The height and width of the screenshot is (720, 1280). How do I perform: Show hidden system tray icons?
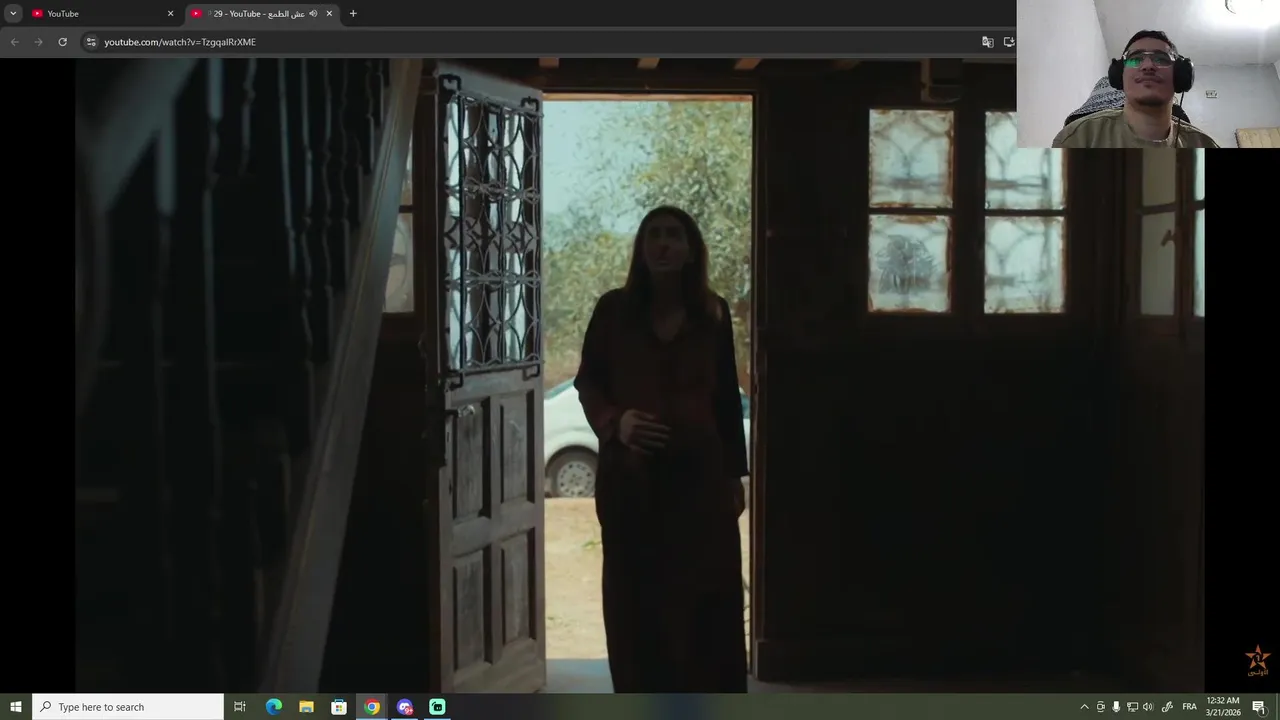point(1084,707)
